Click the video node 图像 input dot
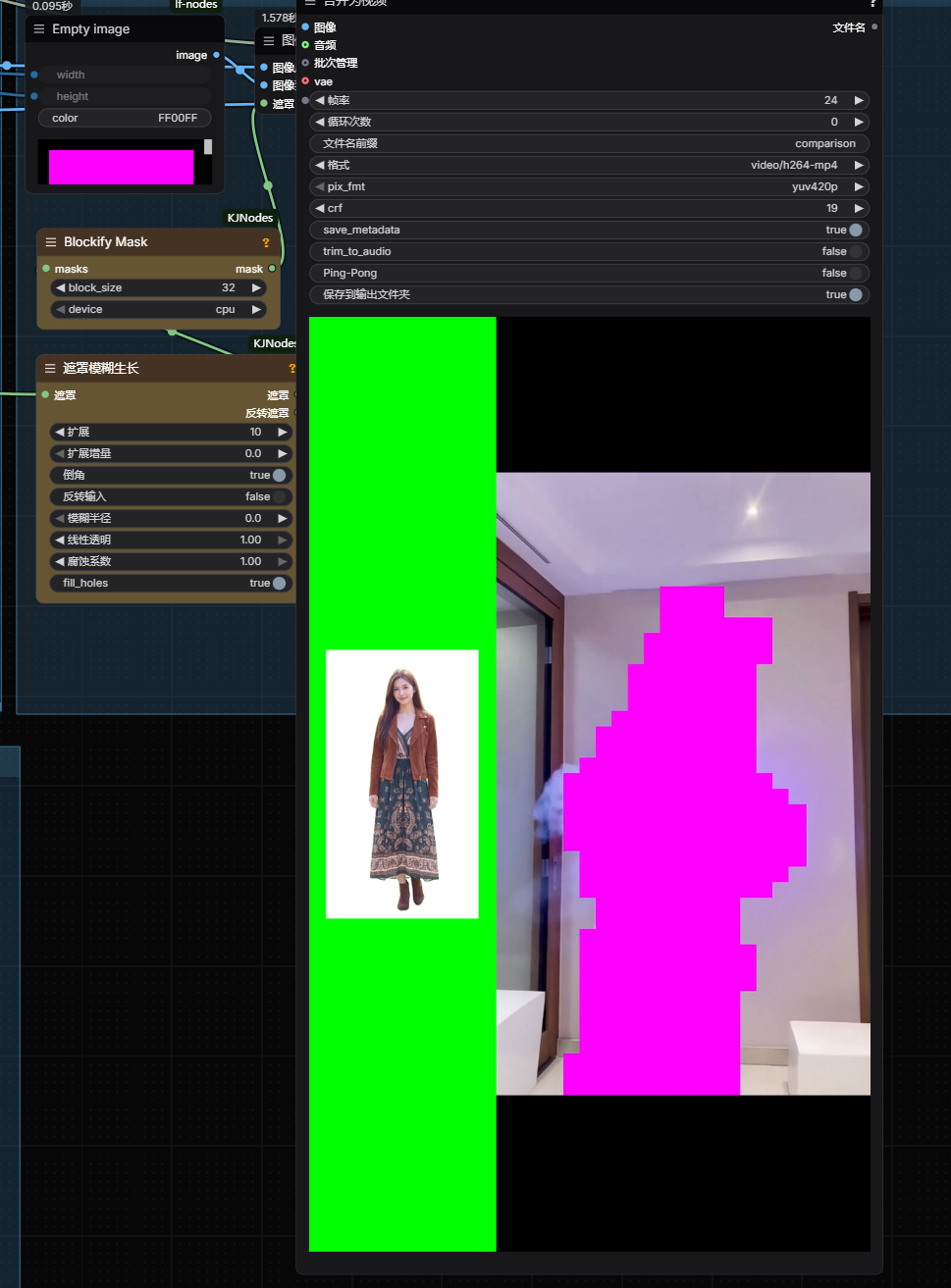 [x=305, y=27]
